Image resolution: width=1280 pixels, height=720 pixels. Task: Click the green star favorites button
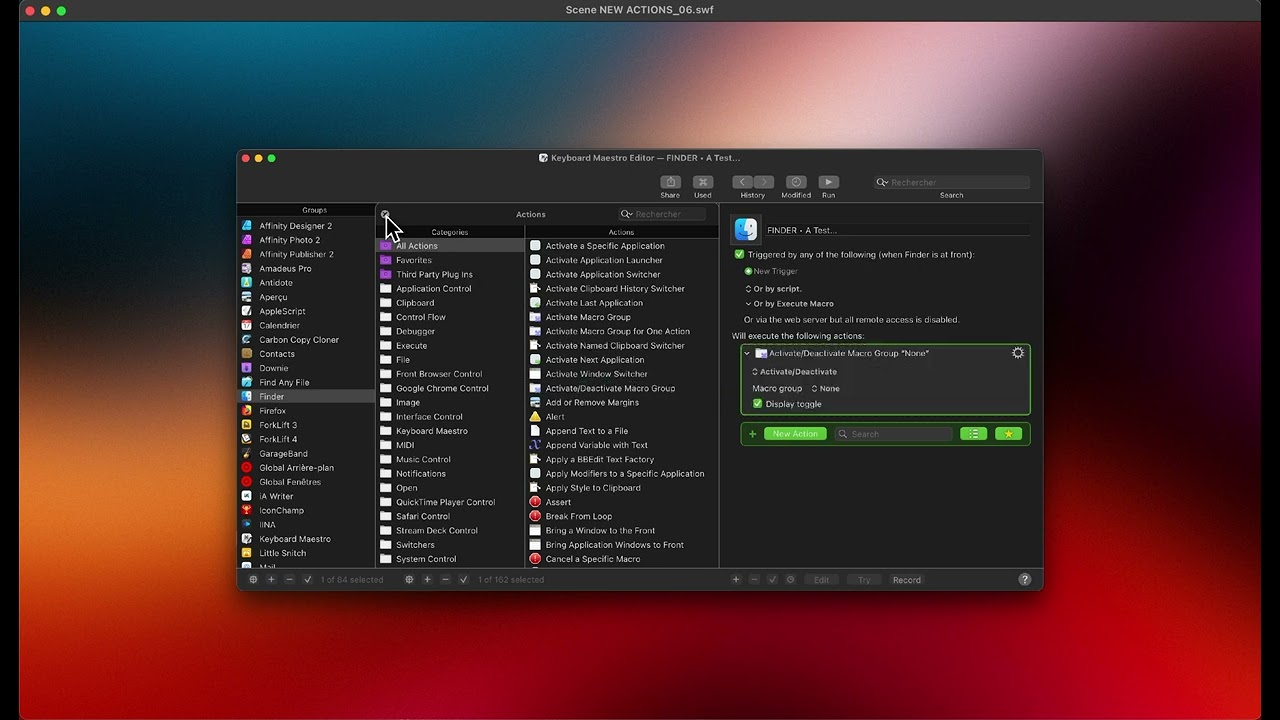click(x=1008, y=434)
